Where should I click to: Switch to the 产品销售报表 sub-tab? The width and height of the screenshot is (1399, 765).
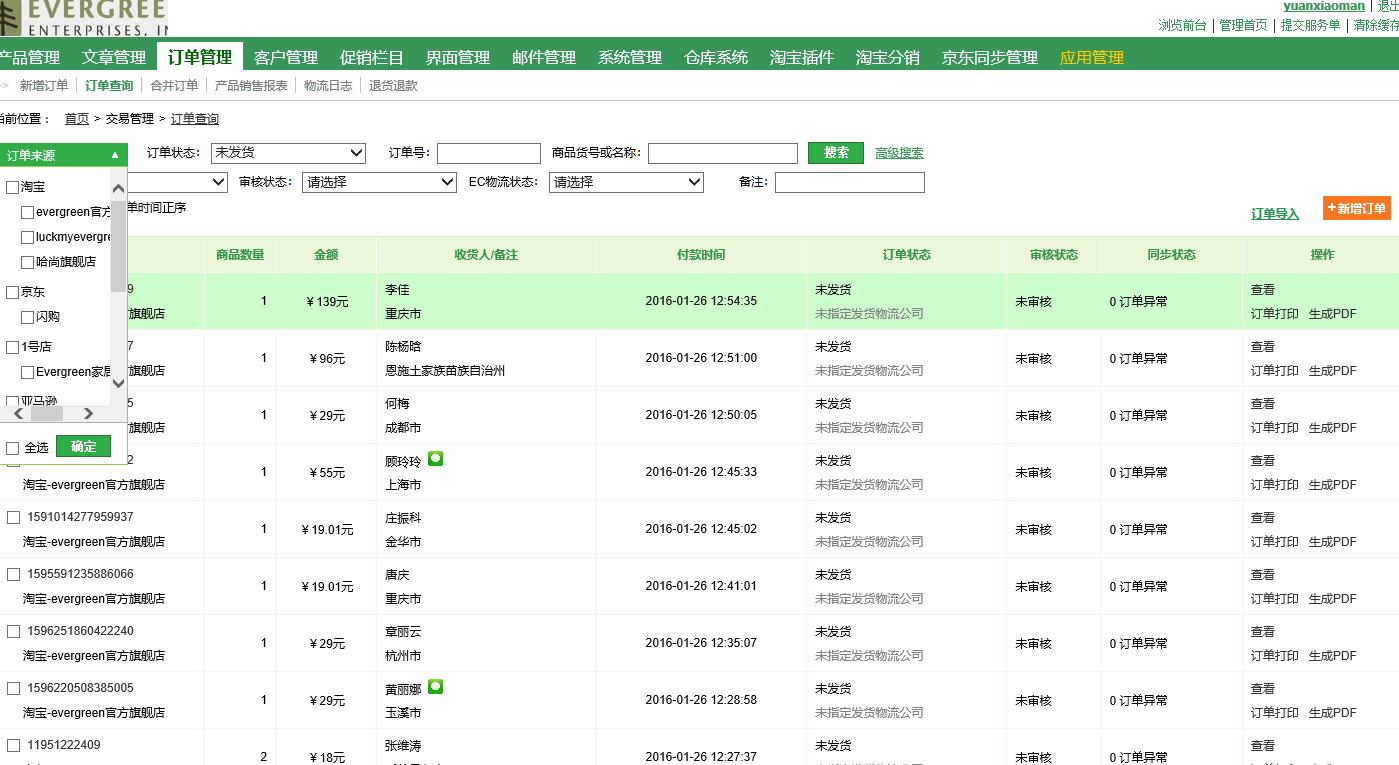tap(251, 86)
